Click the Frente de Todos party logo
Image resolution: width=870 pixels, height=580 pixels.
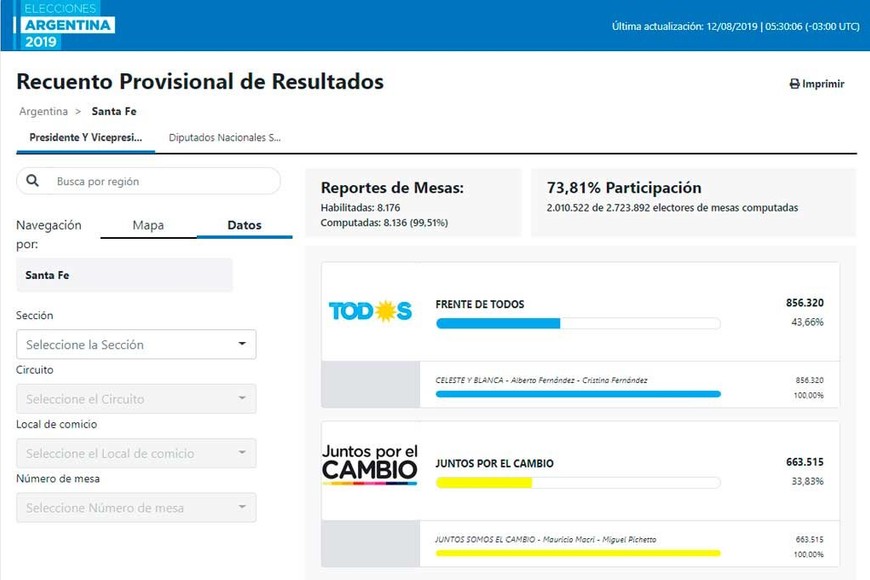(x=370, y=311)
